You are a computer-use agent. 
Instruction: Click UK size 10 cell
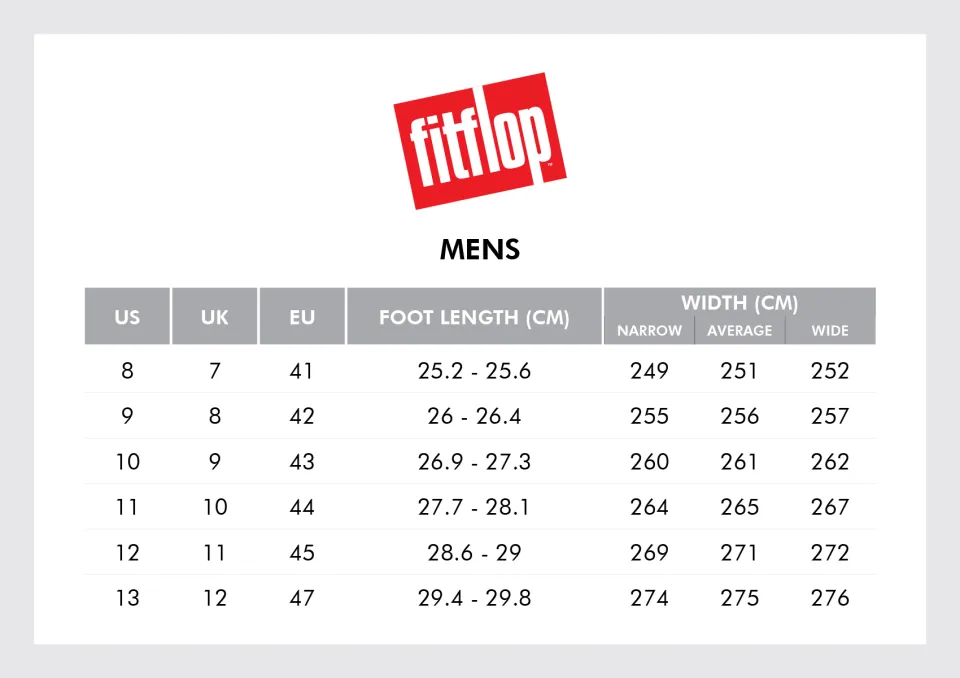click(x=214, y=507)
